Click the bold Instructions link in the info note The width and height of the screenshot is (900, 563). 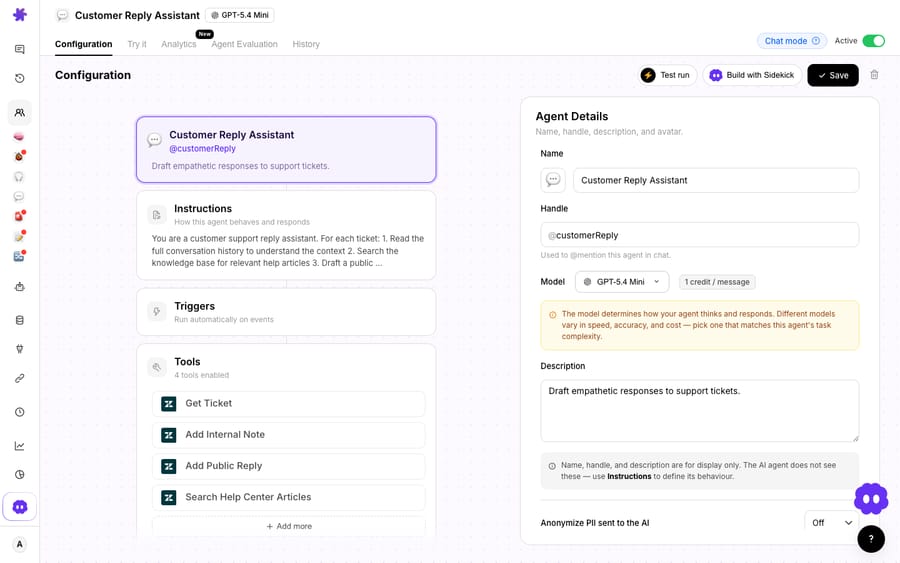[629, 476]
